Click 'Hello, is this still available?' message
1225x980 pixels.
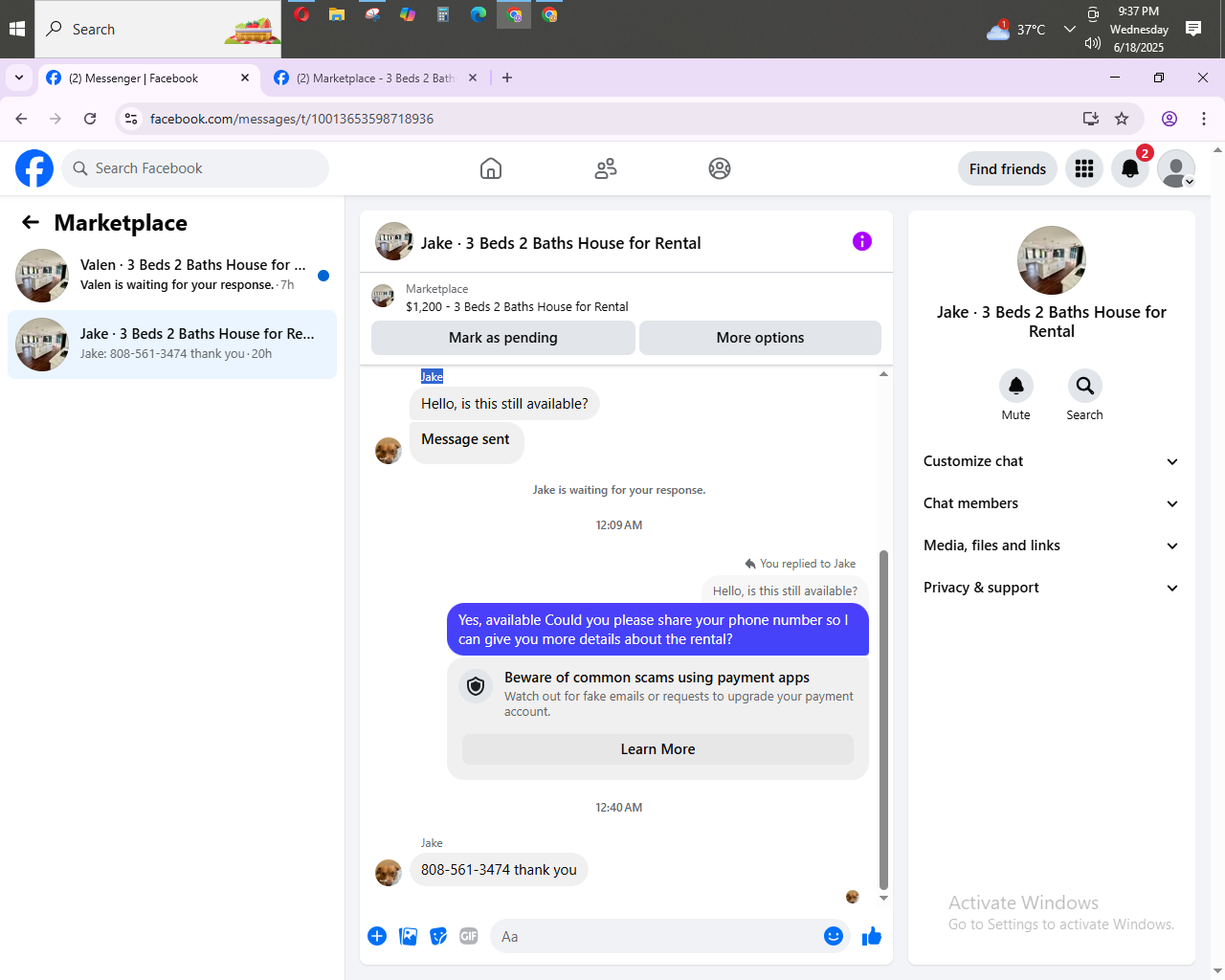tap(504, 404)
